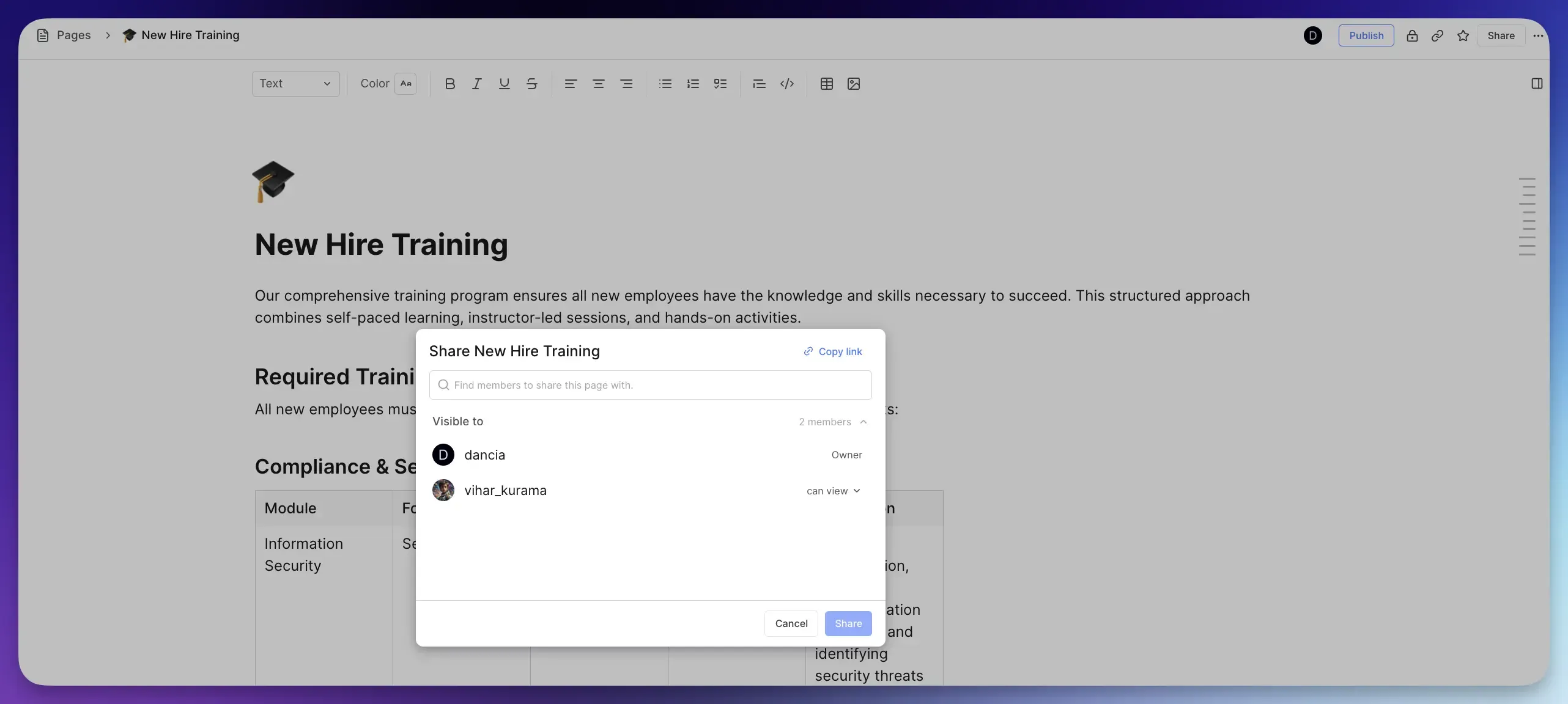Toggle underline formatting
Viewport: 1568px width, 704px height.
point(503,84)
